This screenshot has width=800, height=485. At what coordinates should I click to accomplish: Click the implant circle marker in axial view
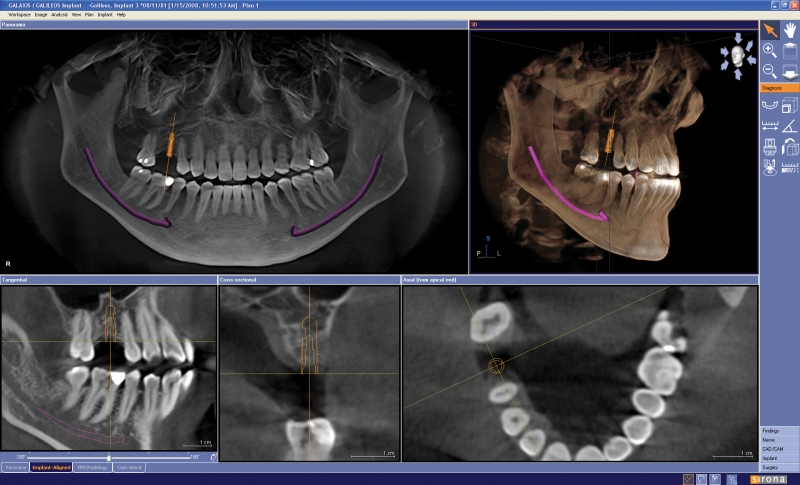point(496,366)
